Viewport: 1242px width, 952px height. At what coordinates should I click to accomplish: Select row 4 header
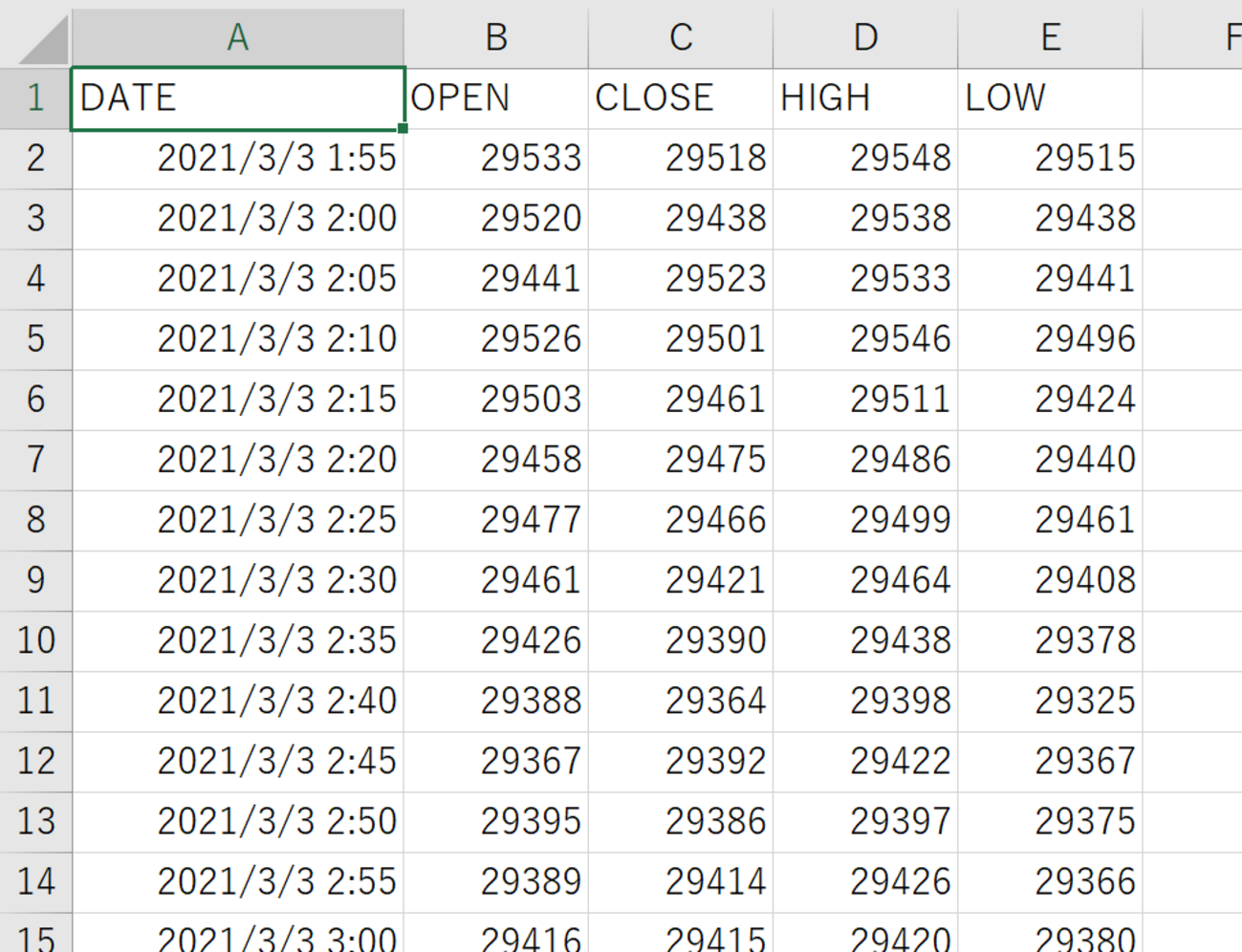36,279
